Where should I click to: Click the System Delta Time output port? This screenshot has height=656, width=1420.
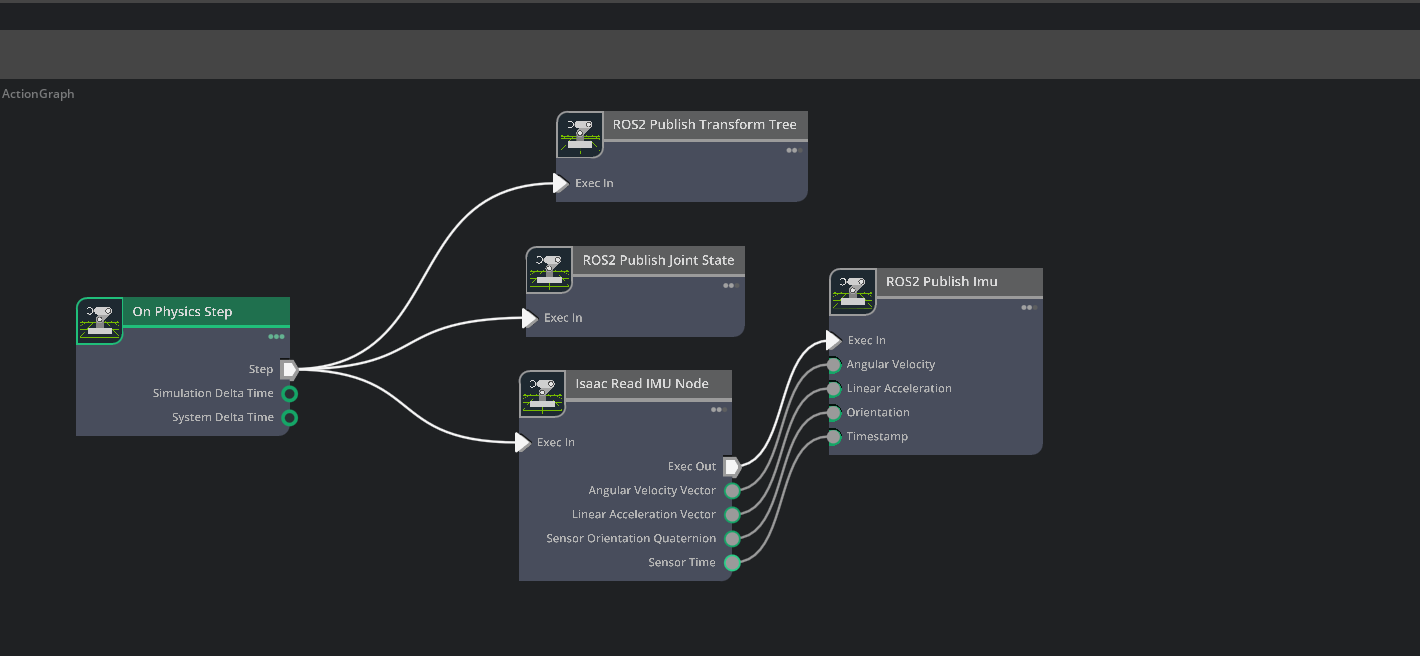(290, 417)
